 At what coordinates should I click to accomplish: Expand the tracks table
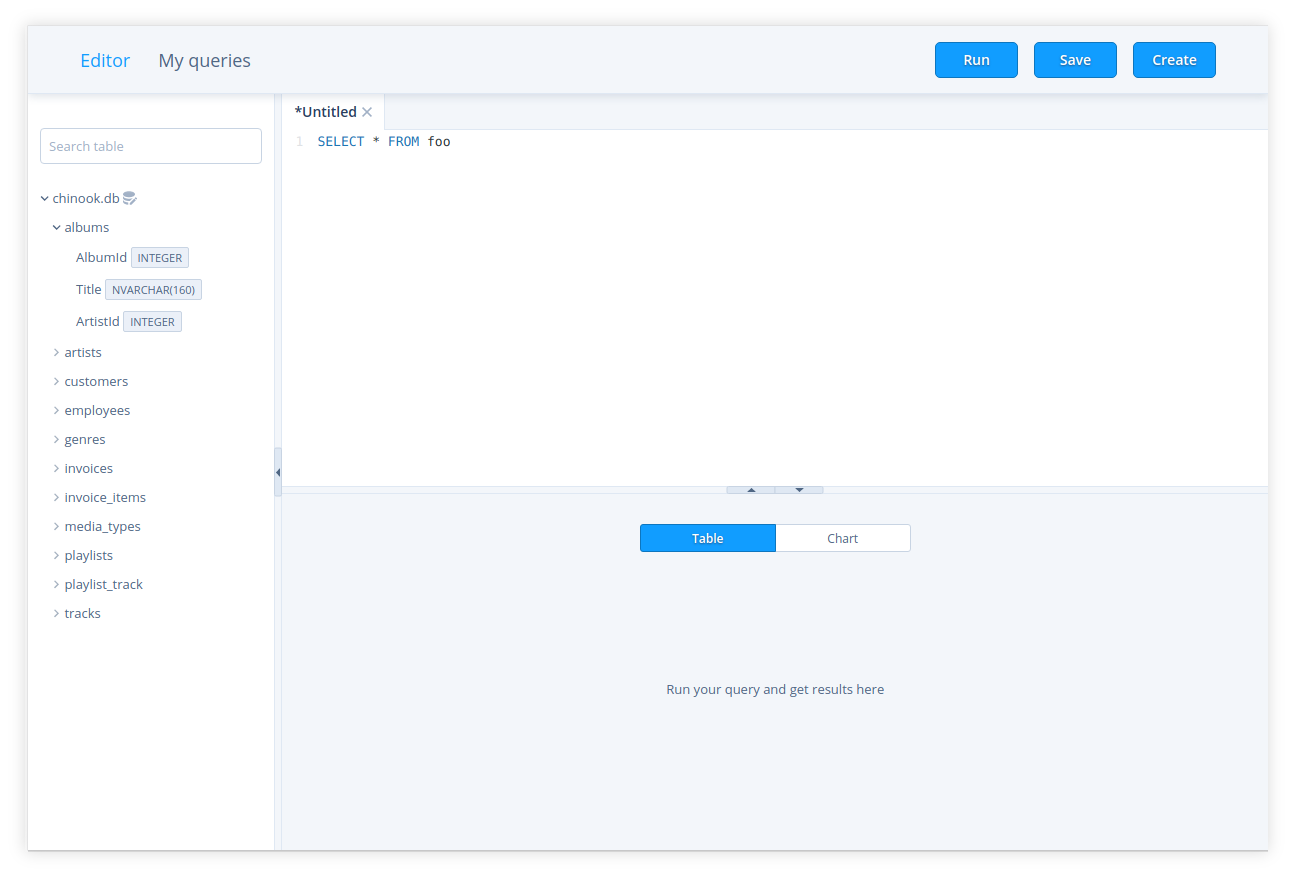pos(57,613)
